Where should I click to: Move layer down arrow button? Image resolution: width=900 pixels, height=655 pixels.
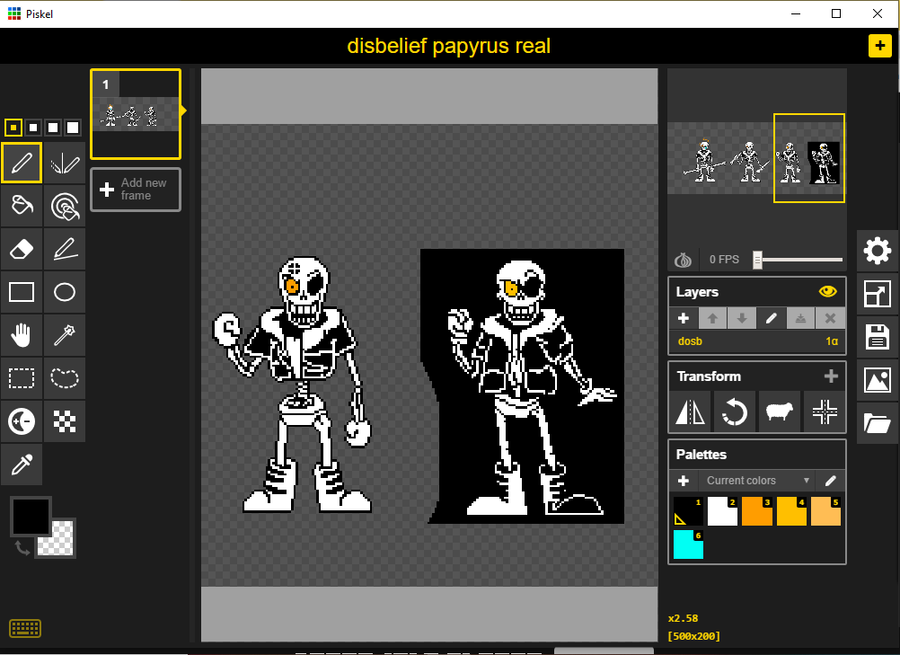pos(742,318)
